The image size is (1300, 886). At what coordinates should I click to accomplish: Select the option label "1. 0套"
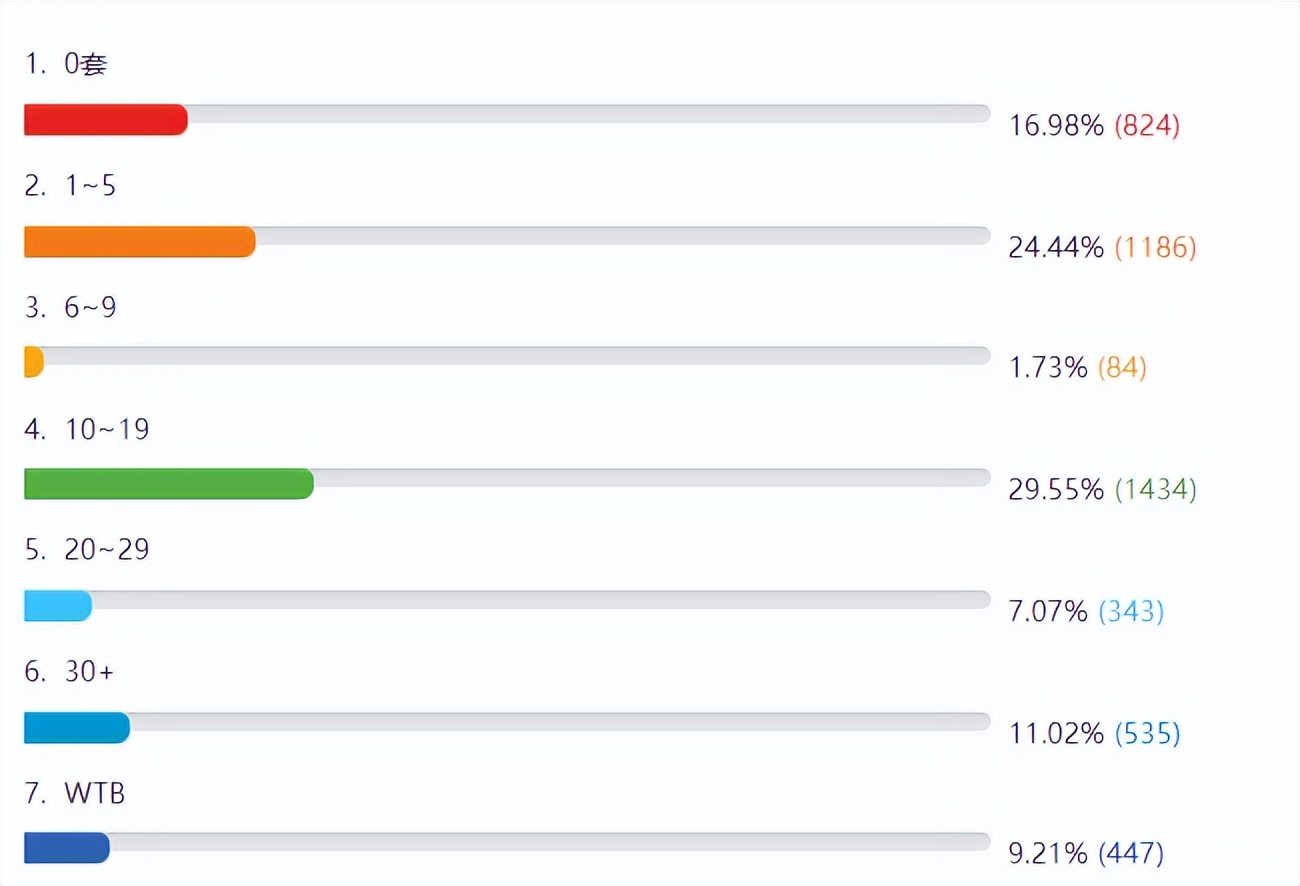66,65
